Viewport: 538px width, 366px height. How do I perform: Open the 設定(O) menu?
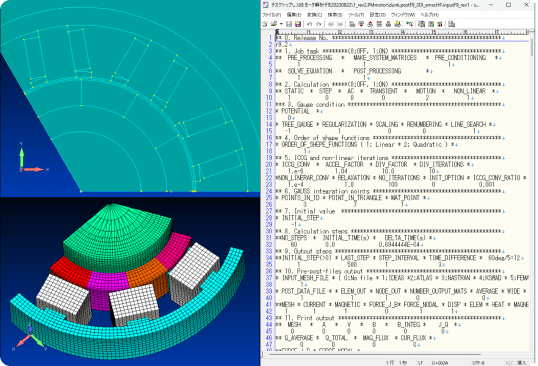(x=377, y=15)
